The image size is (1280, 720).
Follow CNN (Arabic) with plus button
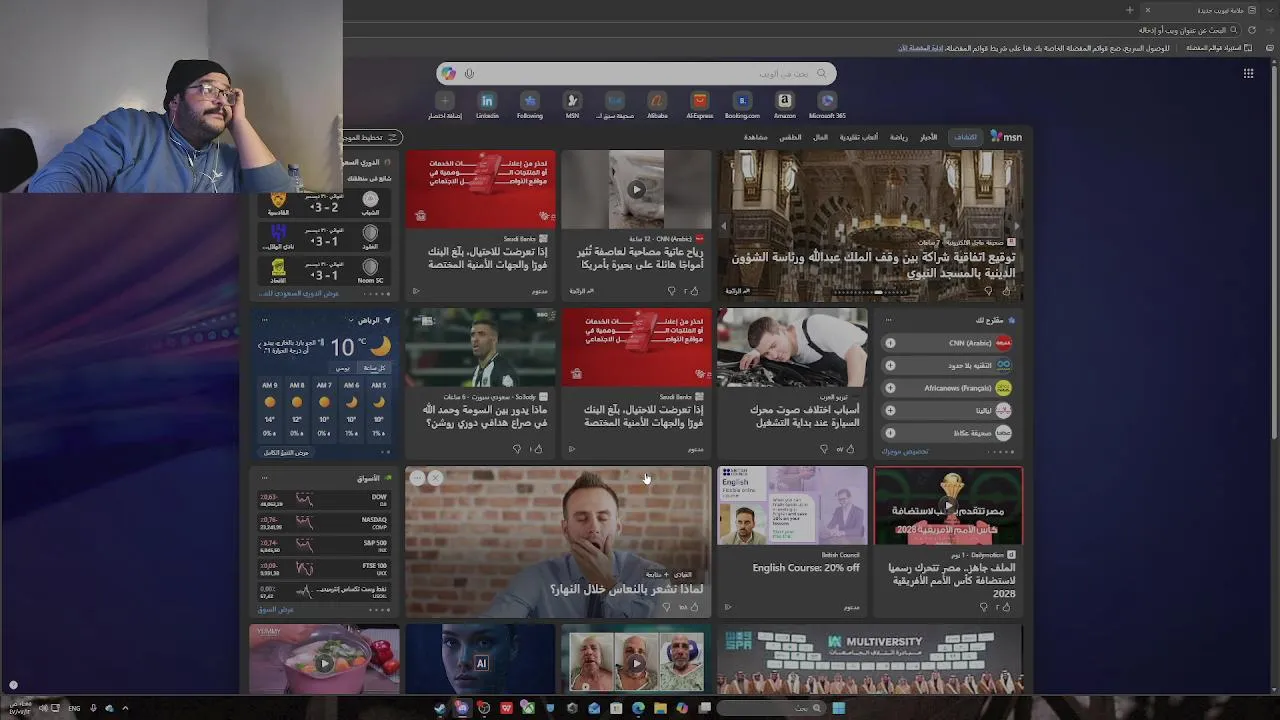point(890,343)
